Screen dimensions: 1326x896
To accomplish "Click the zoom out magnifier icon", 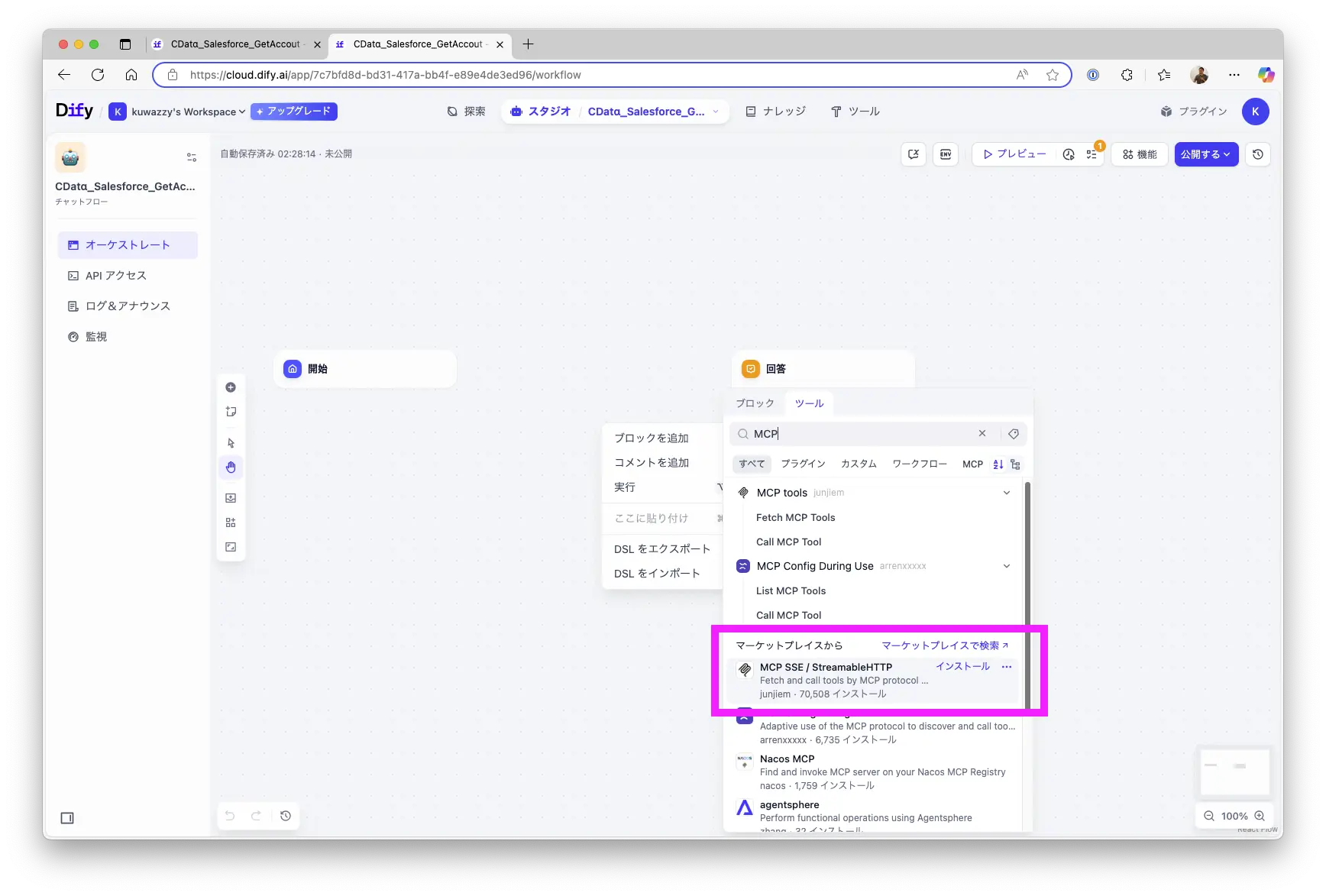I will tap(1209, 816).
